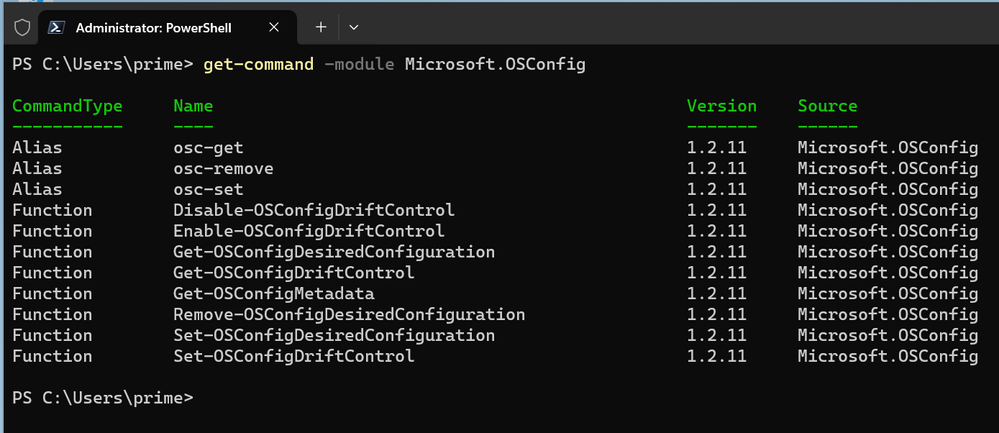Click Set-OSConfigDriftControl function name
Viewport: 999px width, 433px height.
tap(294, 356)
